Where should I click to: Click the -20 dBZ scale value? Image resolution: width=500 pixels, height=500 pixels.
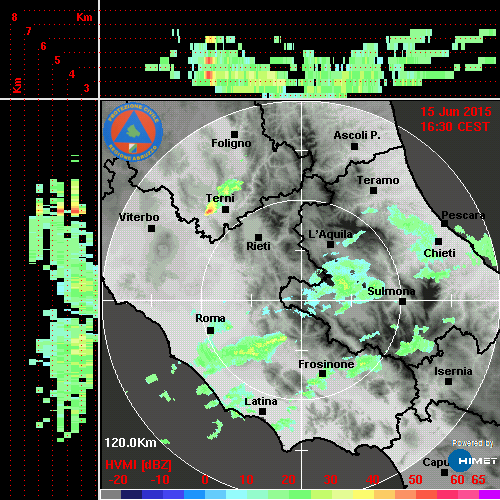coord(118,480)
